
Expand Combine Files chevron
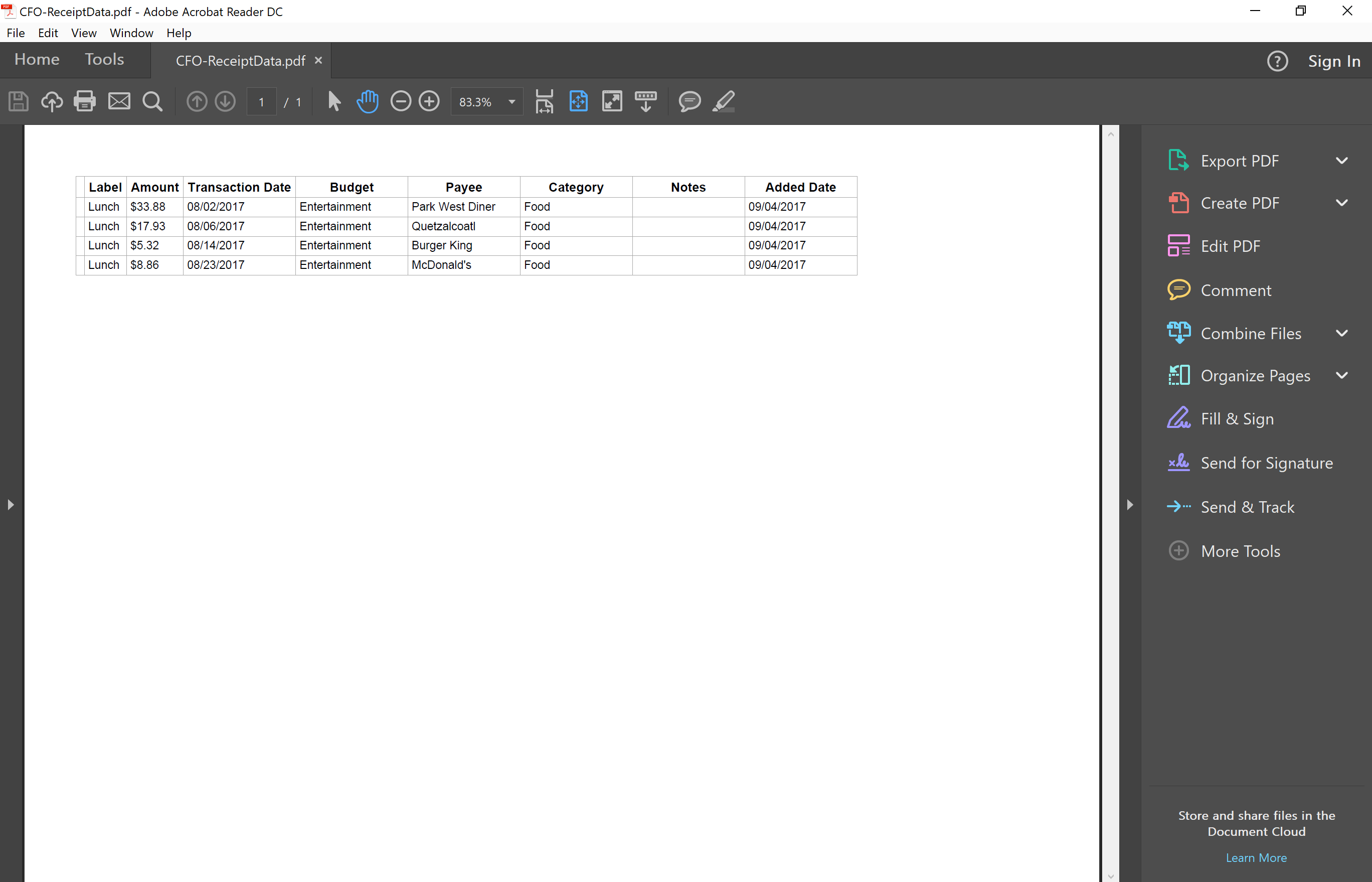(x=1342, y=333)
